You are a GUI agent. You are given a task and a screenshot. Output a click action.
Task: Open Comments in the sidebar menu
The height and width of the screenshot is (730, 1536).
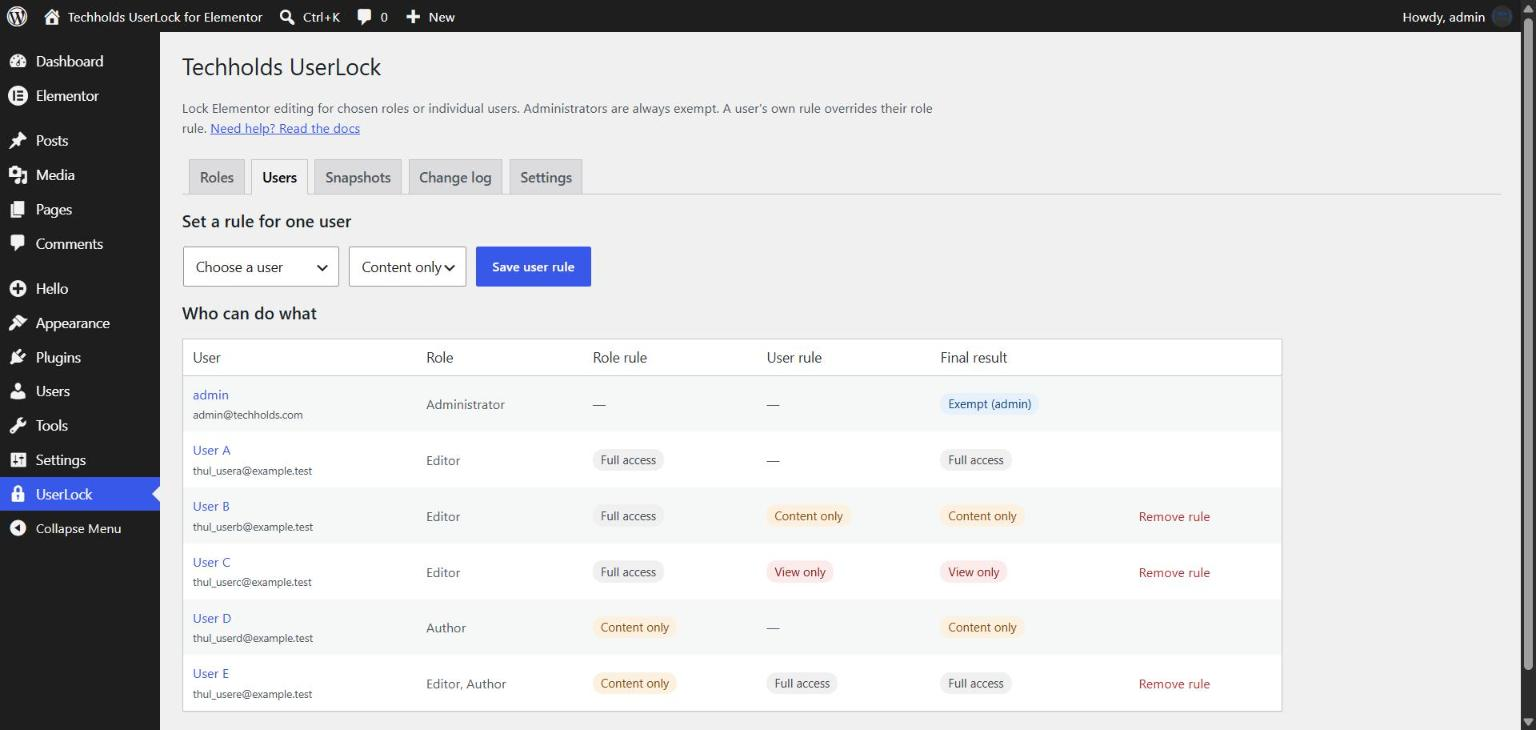tap(80, 244)
